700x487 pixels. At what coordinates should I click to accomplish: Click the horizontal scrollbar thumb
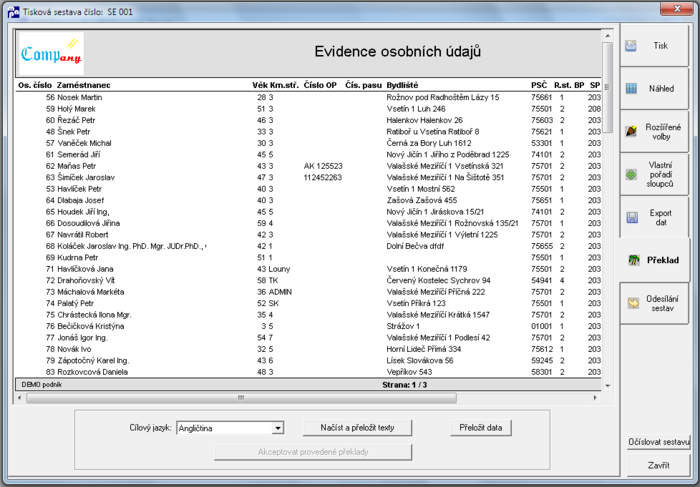click(241, 397)
